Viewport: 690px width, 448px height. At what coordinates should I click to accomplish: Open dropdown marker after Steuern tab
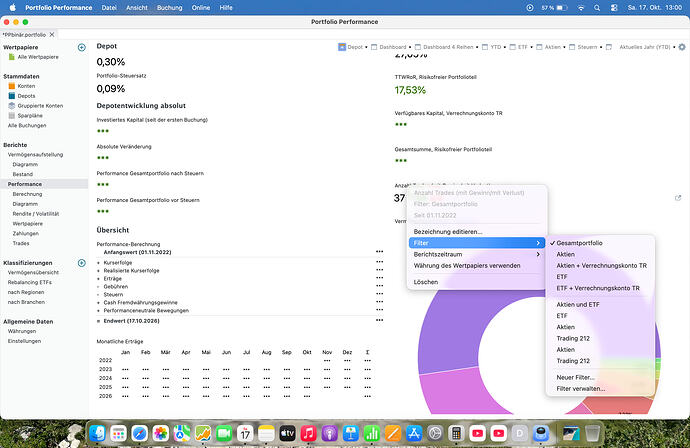(x=601, y=47)
